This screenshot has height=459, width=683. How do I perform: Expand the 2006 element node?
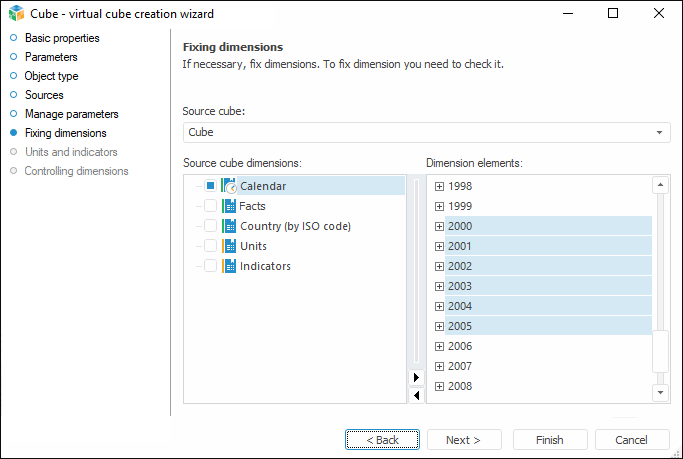point(439,346)
